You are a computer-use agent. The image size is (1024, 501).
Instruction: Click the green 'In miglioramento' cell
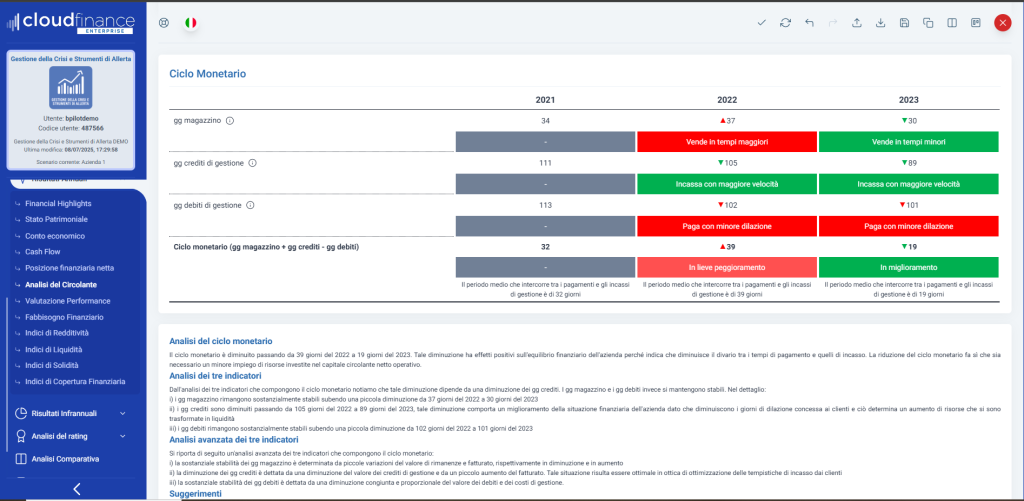(x=908, y=268)
